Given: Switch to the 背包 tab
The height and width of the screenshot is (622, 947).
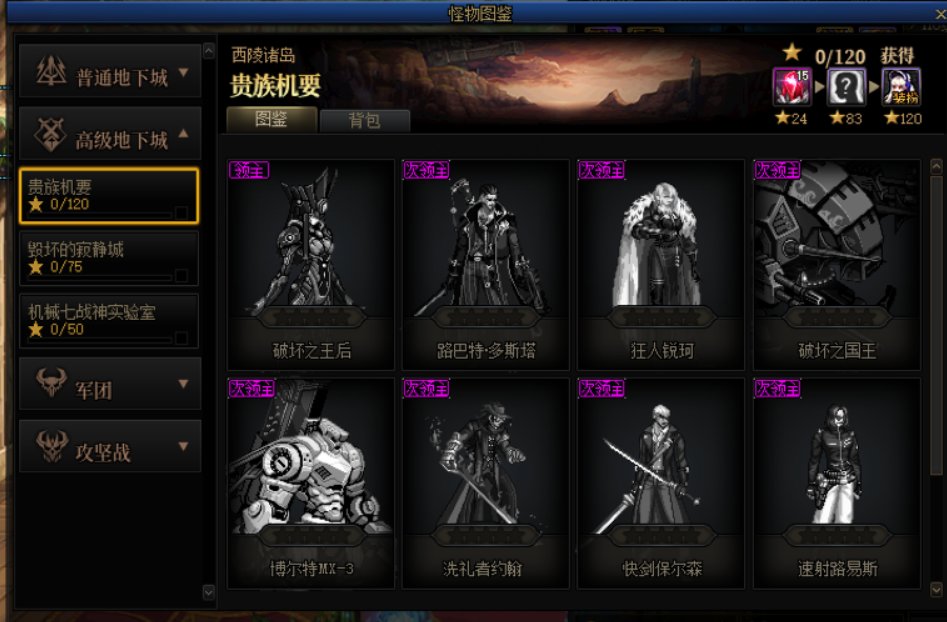Looking at the screenshot, I should pyautogui.click(x=365, y=120).
